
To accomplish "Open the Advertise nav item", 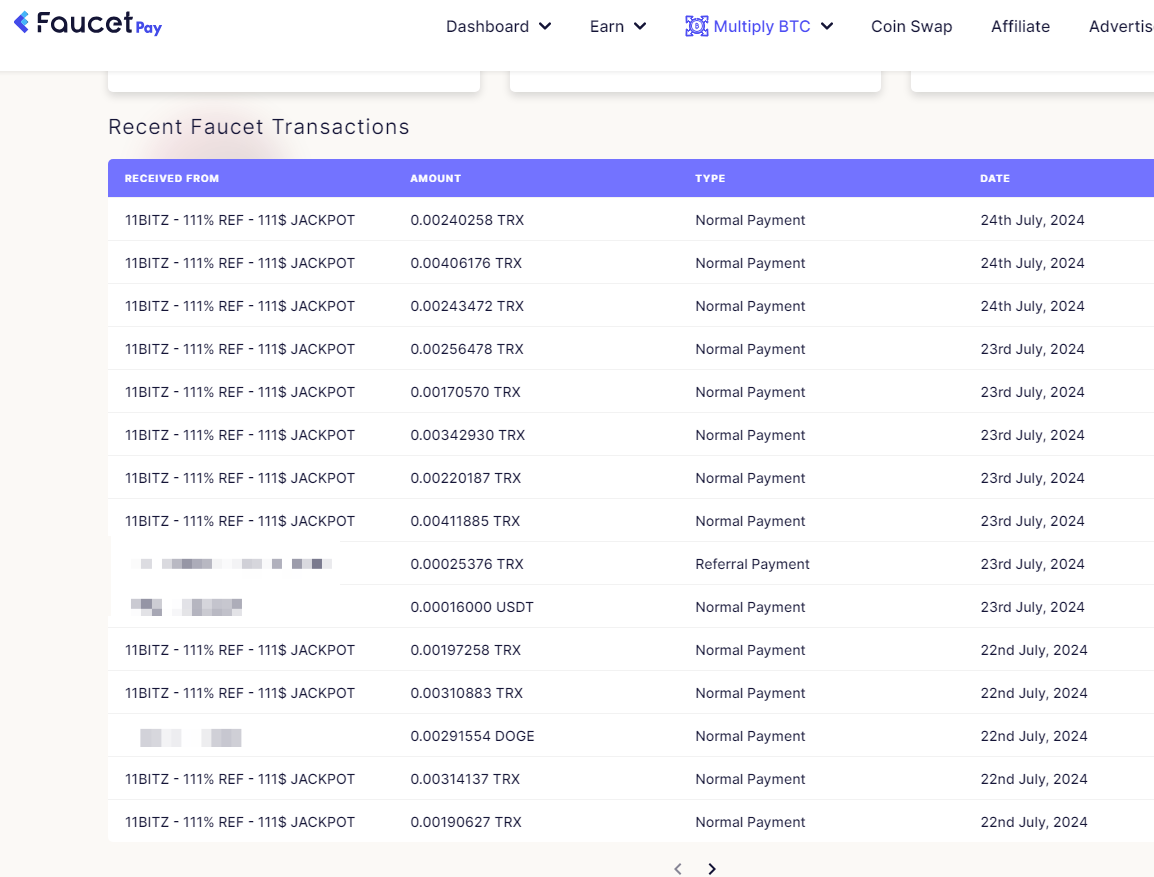I will [1121, 26].
